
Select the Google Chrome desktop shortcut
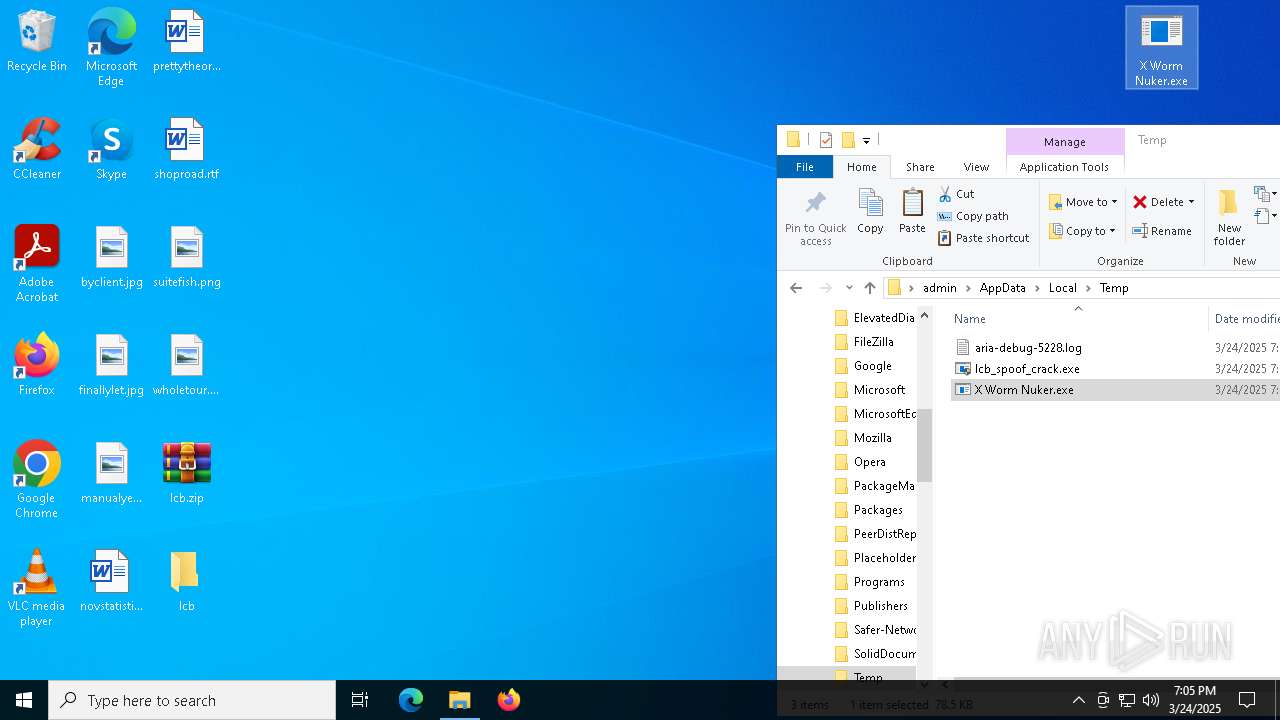click(x=37, y=480)
